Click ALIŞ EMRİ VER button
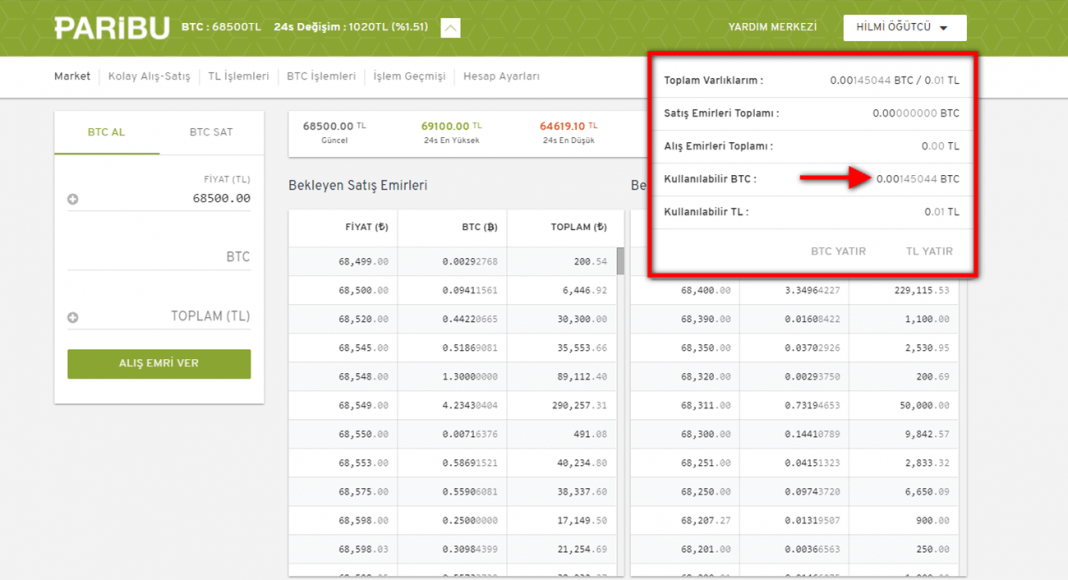 (x=159, y=364)
